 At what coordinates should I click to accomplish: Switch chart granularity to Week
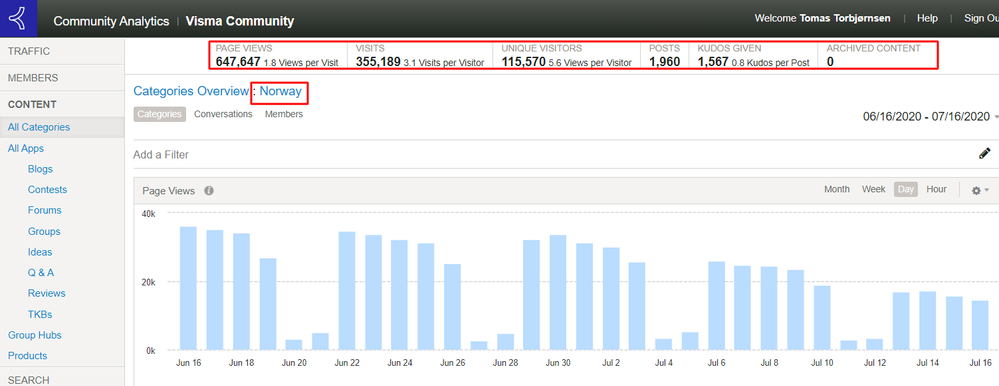(x=873, y=189)
